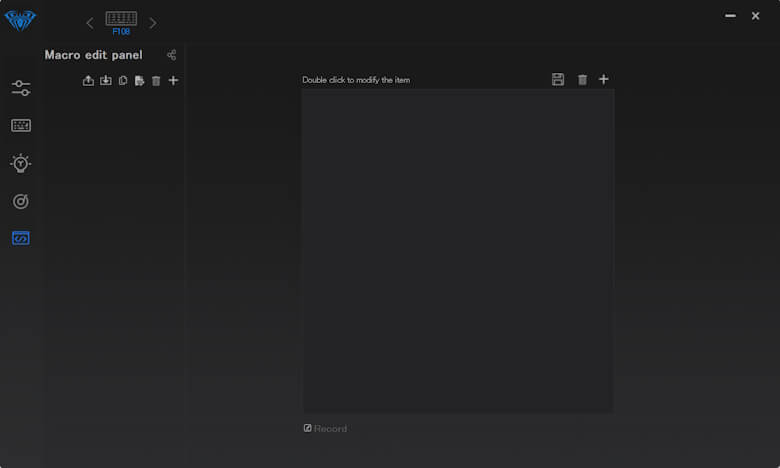Select the macro editor sidebar icon

[21, 238]
